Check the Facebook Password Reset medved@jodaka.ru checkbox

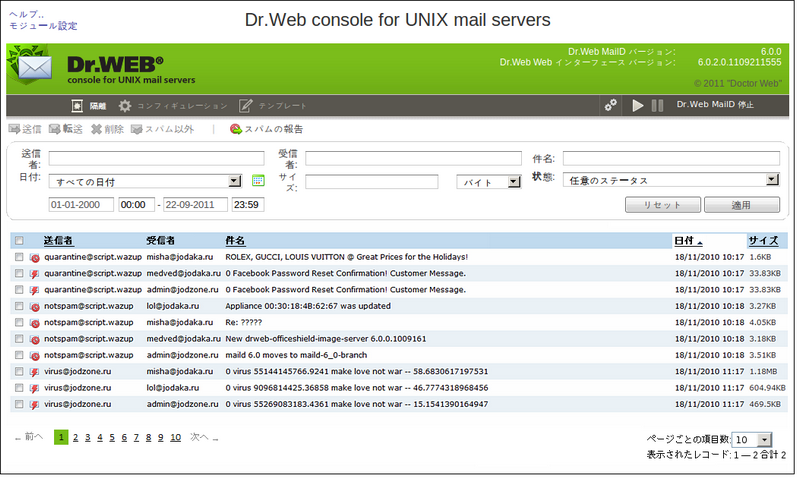19,273
